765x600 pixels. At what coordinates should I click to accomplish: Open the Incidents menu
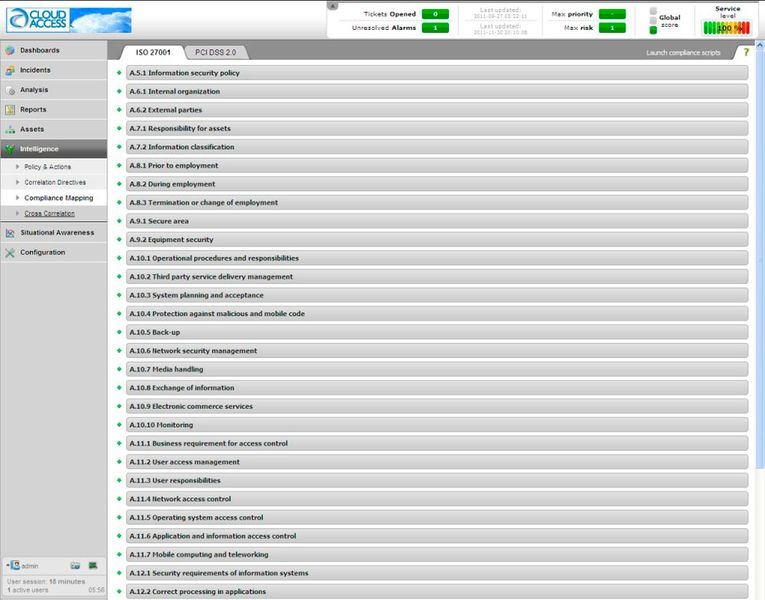(54, 70)
